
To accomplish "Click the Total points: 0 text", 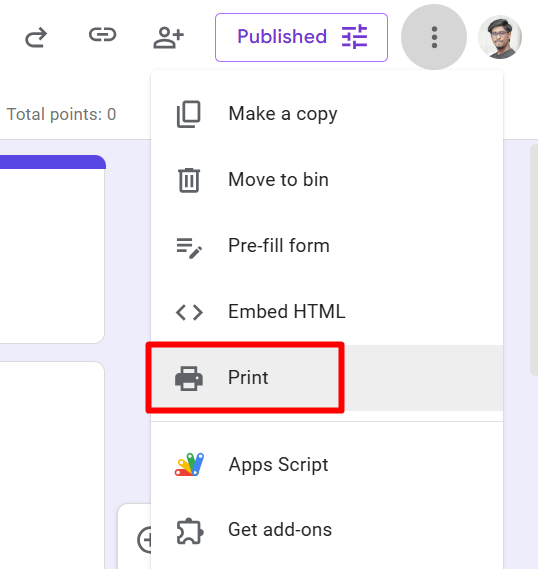I will point(61,114).
